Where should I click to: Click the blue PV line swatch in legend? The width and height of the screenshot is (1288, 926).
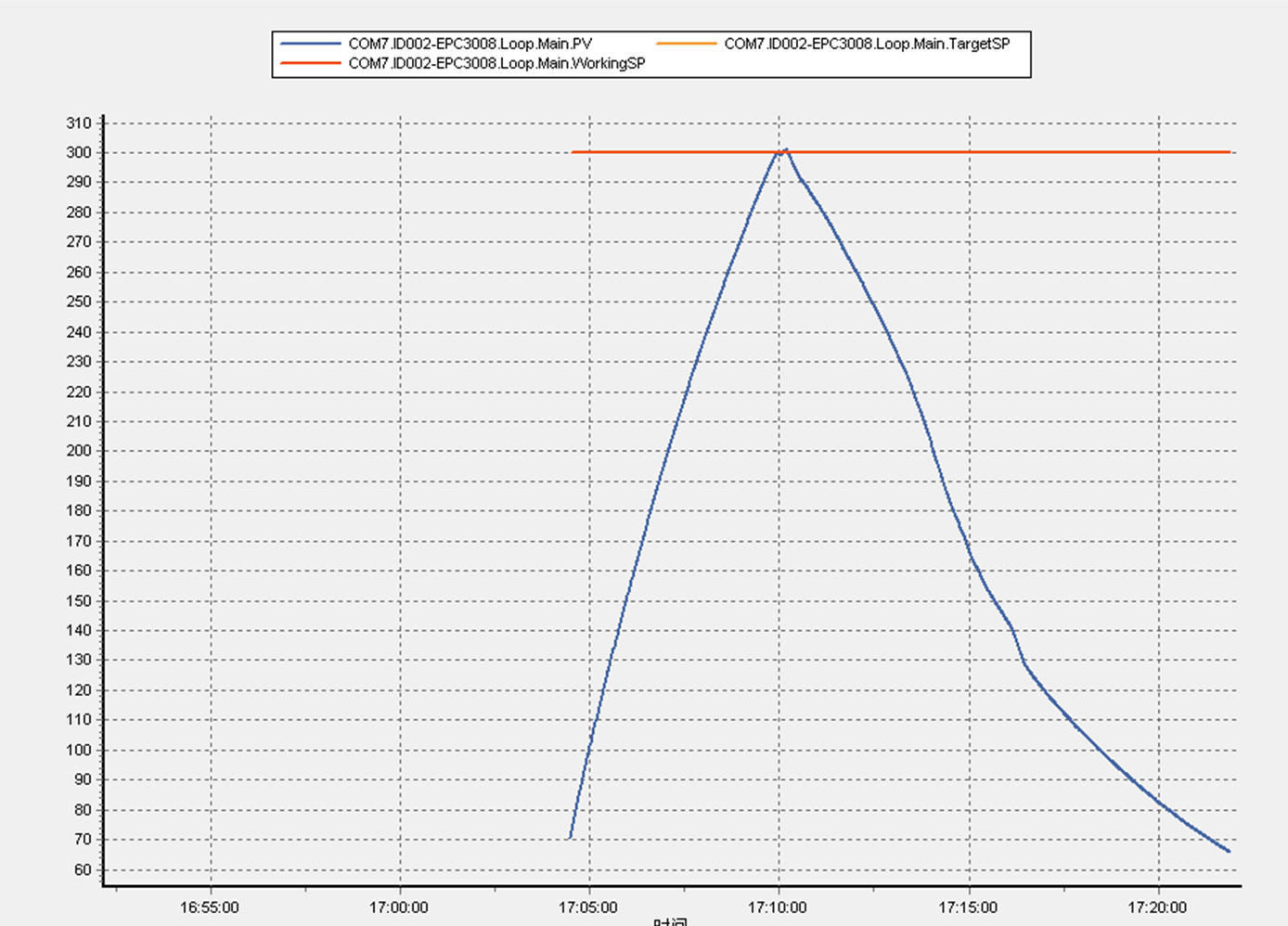coord(311,44)
